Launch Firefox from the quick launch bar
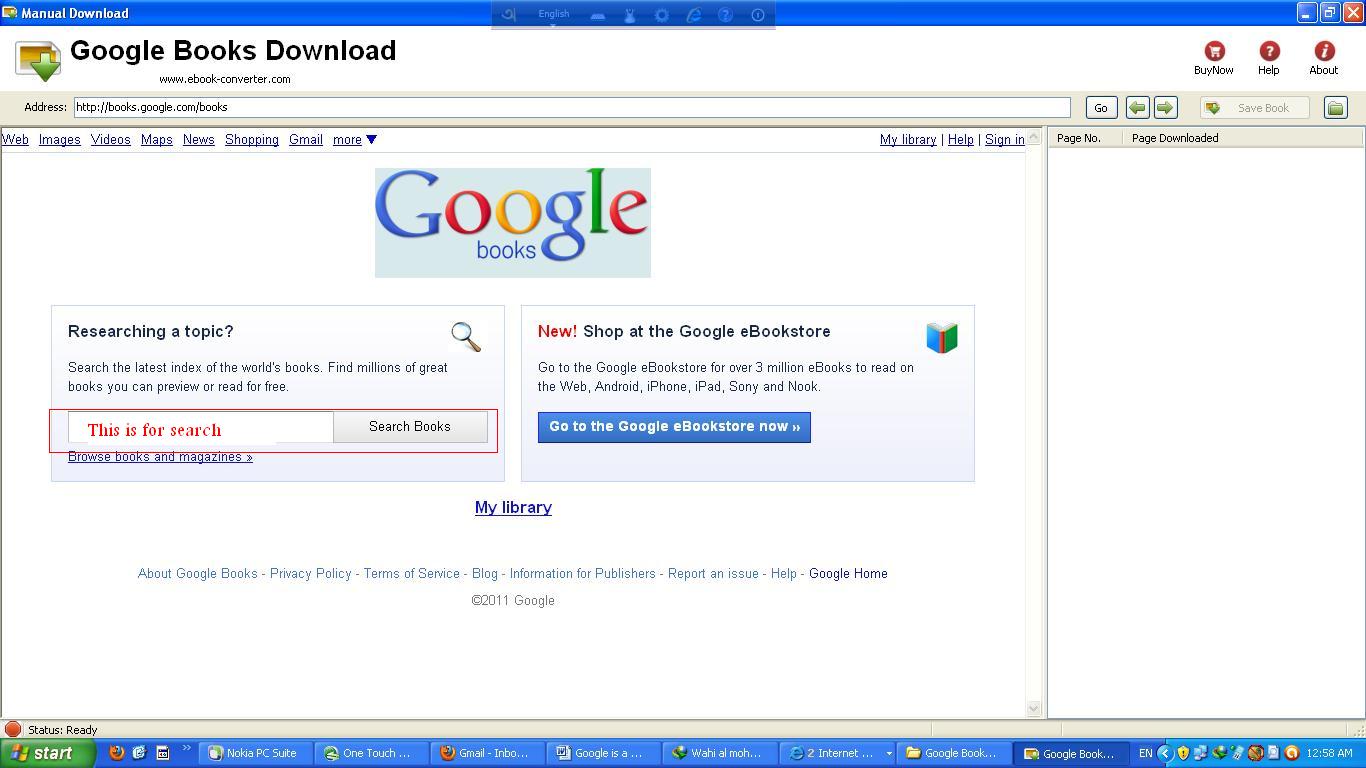1366x768 pixels. point(117,753)
